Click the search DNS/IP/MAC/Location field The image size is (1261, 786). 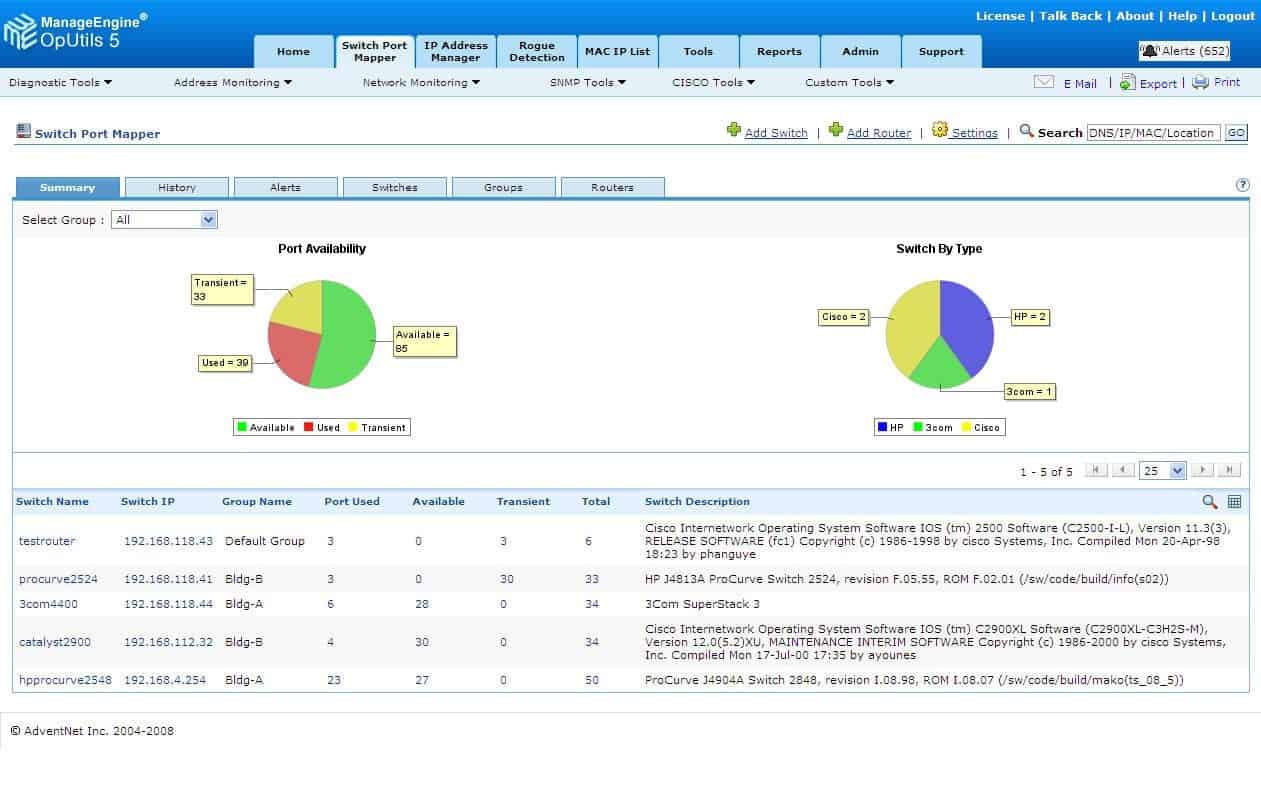[1154, 132]
